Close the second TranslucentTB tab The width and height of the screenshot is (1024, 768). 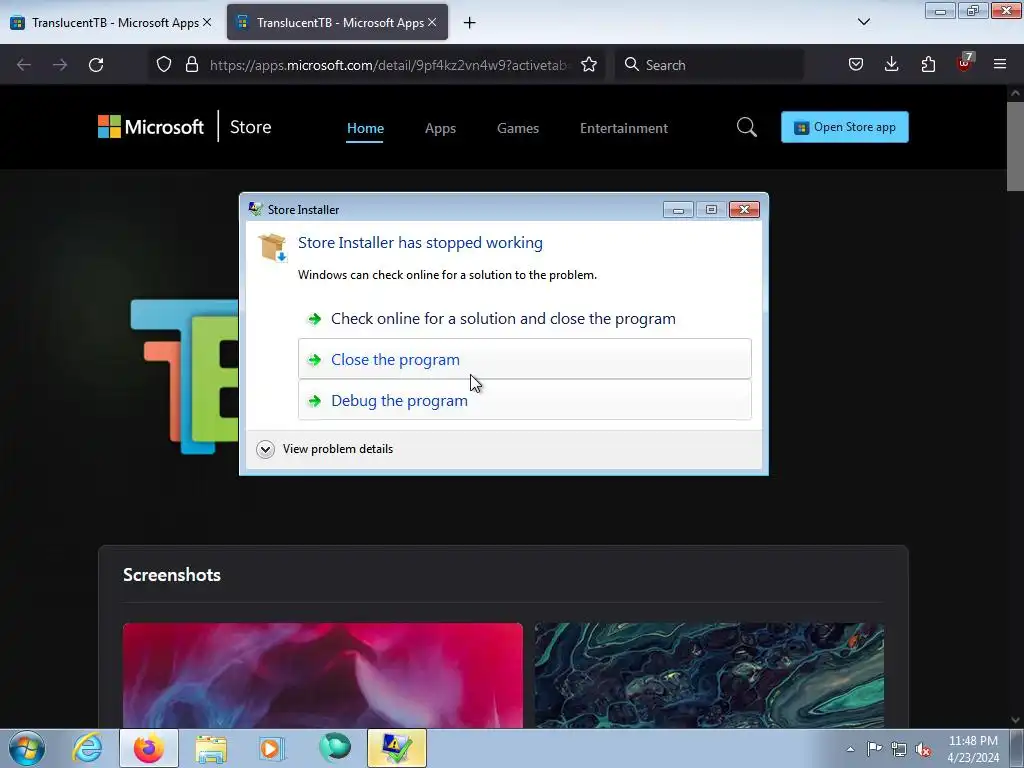(x=432, y=22)
